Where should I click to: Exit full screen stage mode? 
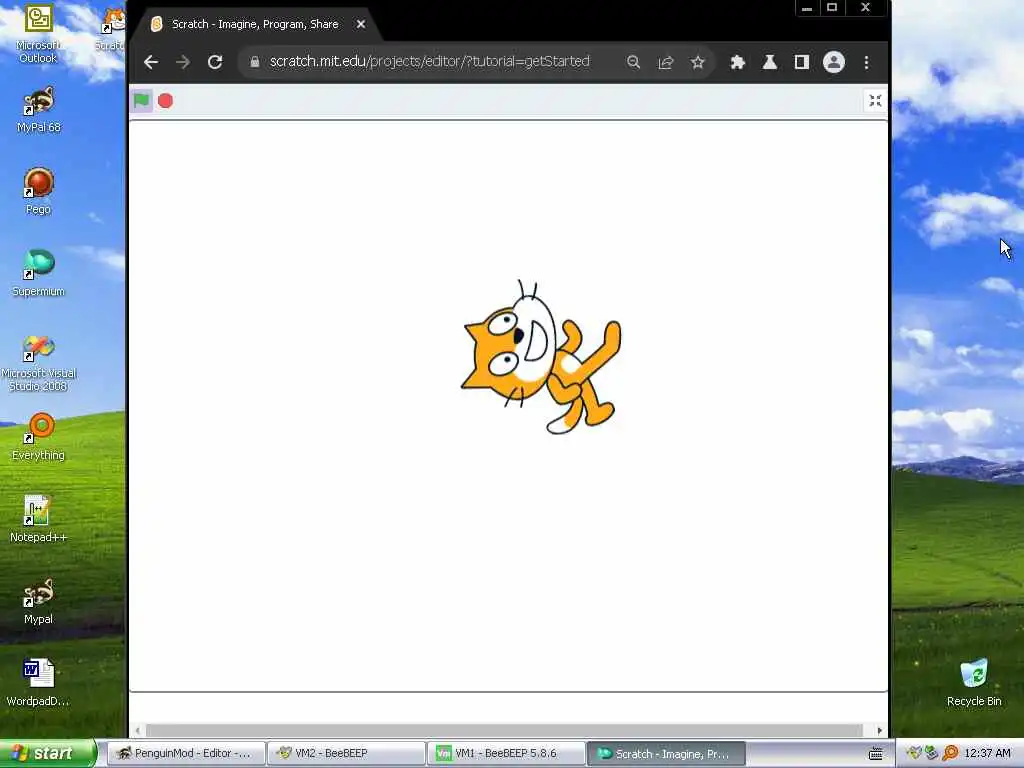coord(875,101)
